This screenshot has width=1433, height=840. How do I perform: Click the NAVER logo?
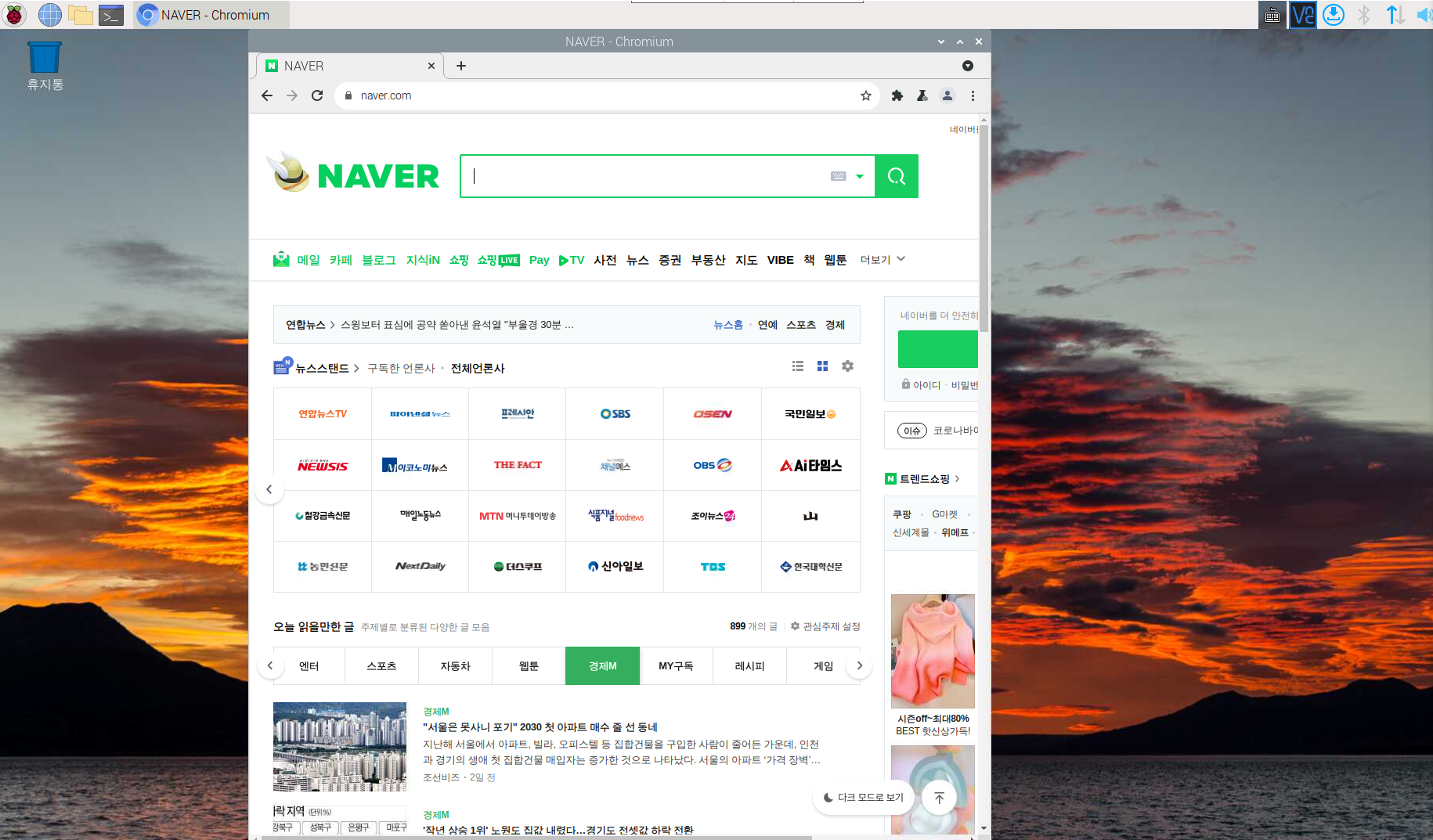(x=378, y=176)
